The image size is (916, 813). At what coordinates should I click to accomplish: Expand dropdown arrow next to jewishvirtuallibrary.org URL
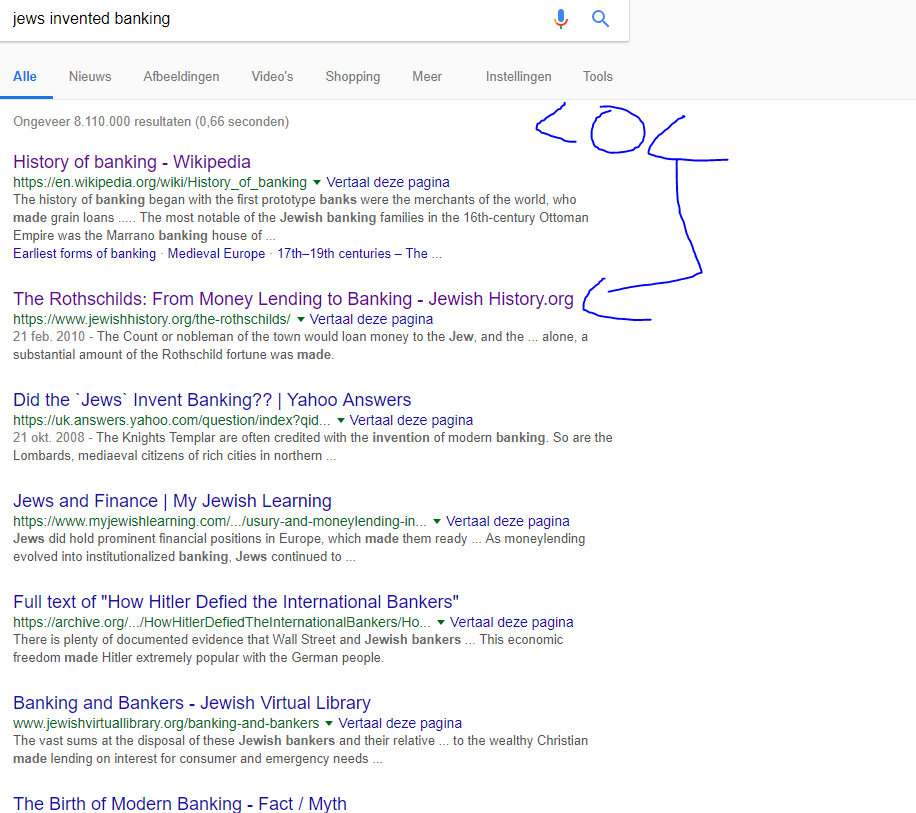(x=329, y=724)
